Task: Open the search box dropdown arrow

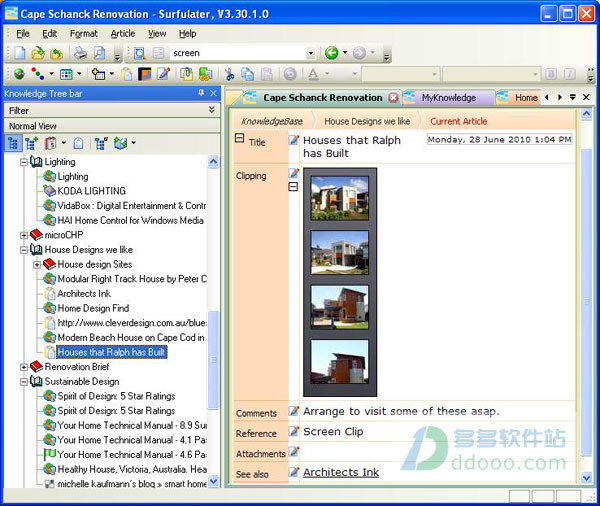Action: 311,53
